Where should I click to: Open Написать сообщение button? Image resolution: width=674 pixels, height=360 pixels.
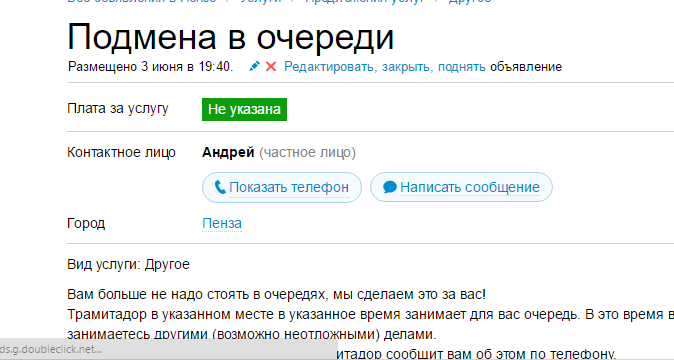coord(461,187)
